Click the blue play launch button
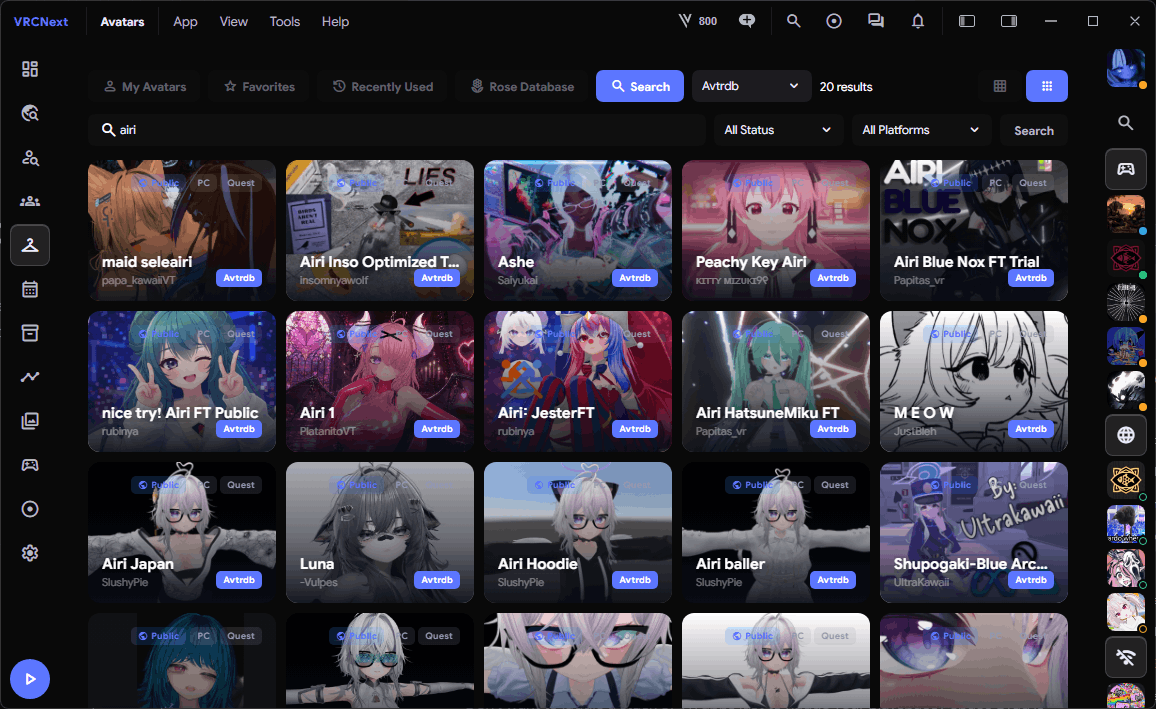This screenshot has width=1156, height=709. [29, 679]
